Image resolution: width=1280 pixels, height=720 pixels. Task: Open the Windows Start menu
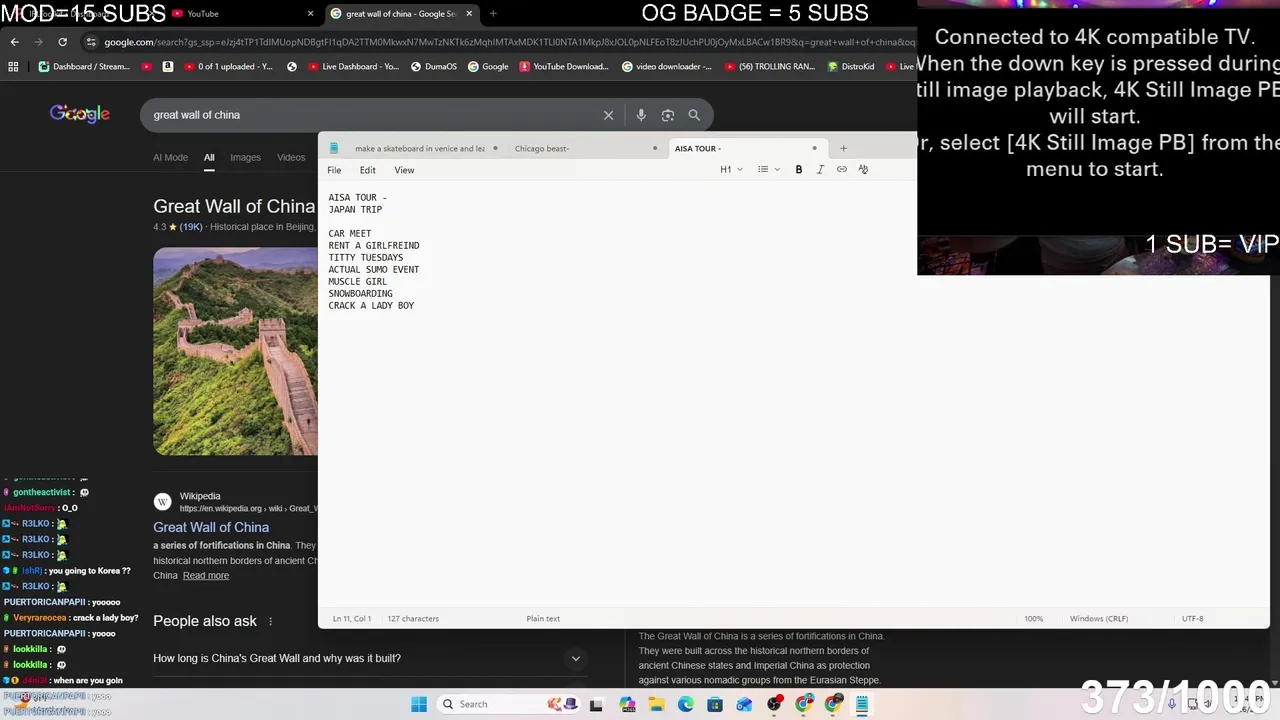click(x=419, y=704)
